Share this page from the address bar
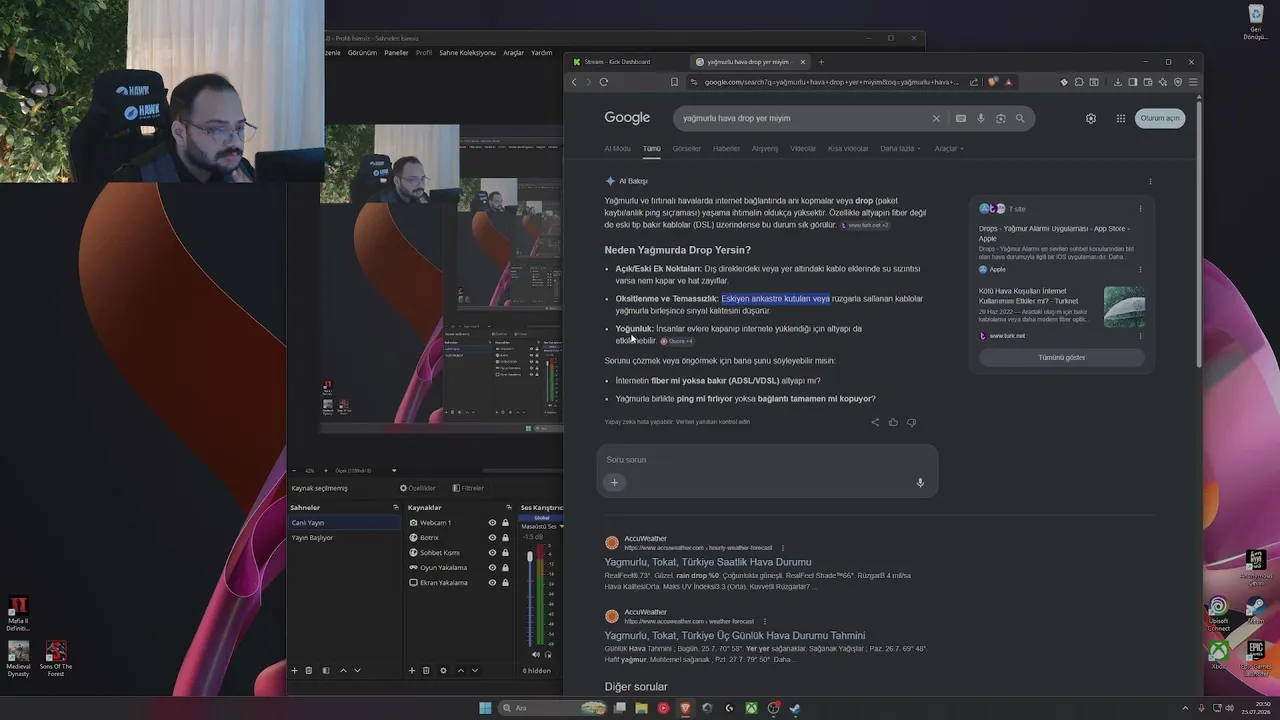This screenshot has width=1280, height=720. point(974,82)
